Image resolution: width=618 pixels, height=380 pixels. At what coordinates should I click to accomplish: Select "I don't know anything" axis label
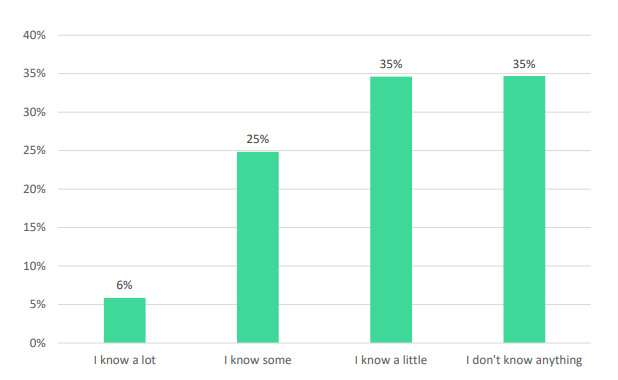pos(524,360)
